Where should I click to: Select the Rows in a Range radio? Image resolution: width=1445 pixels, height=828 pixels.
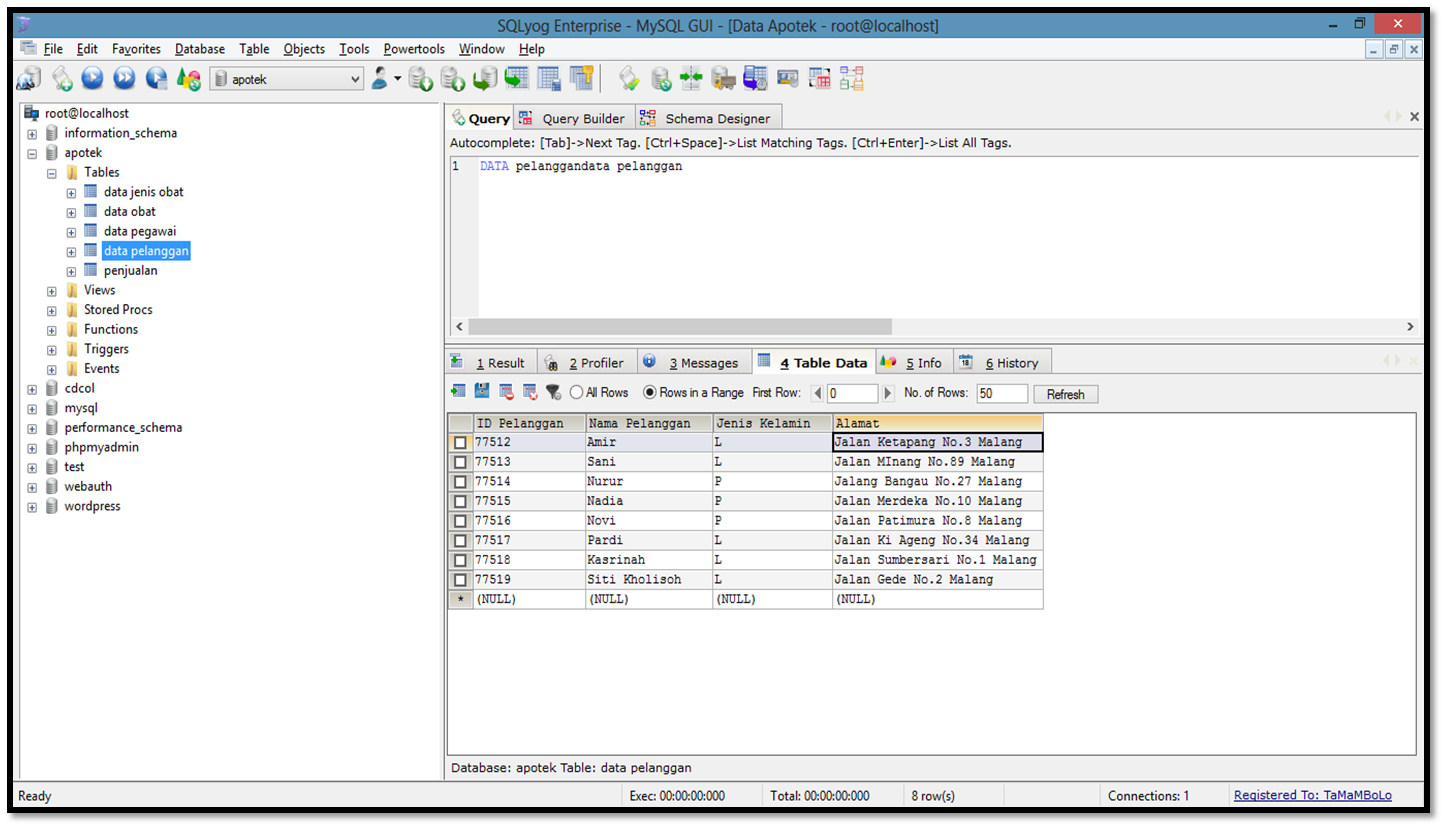pyautogui.click(x=650, y=393)
